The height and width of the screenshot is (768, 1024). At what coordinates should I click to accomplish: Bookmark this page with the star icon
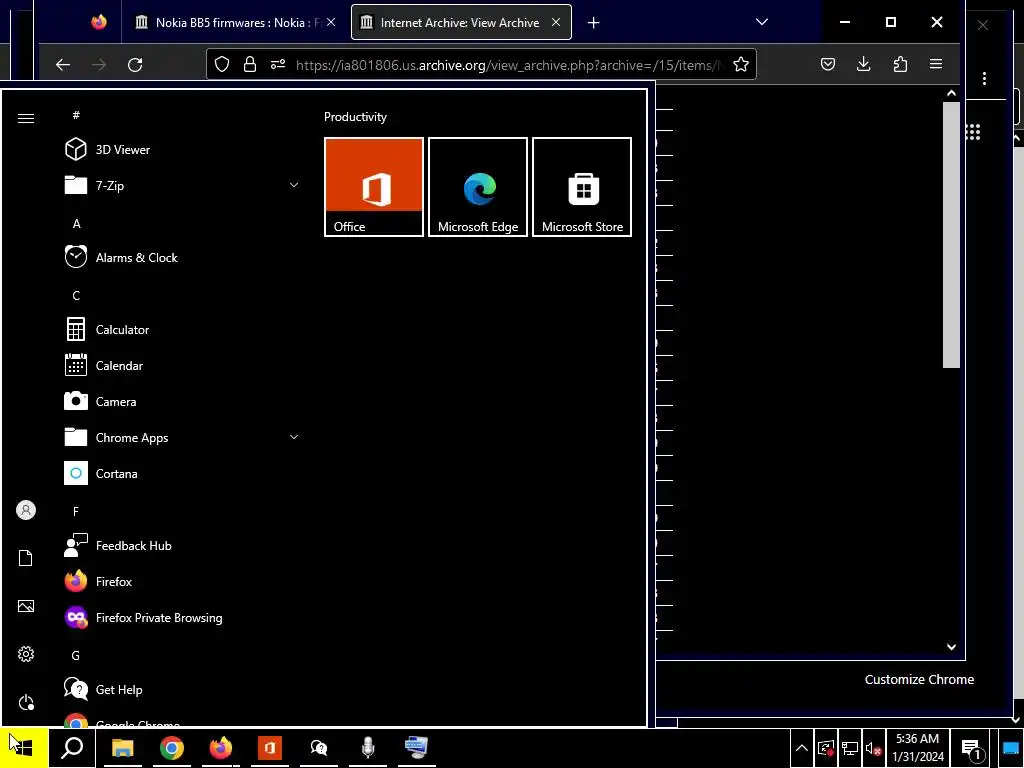pyautogui.click(x=741, y=64)
